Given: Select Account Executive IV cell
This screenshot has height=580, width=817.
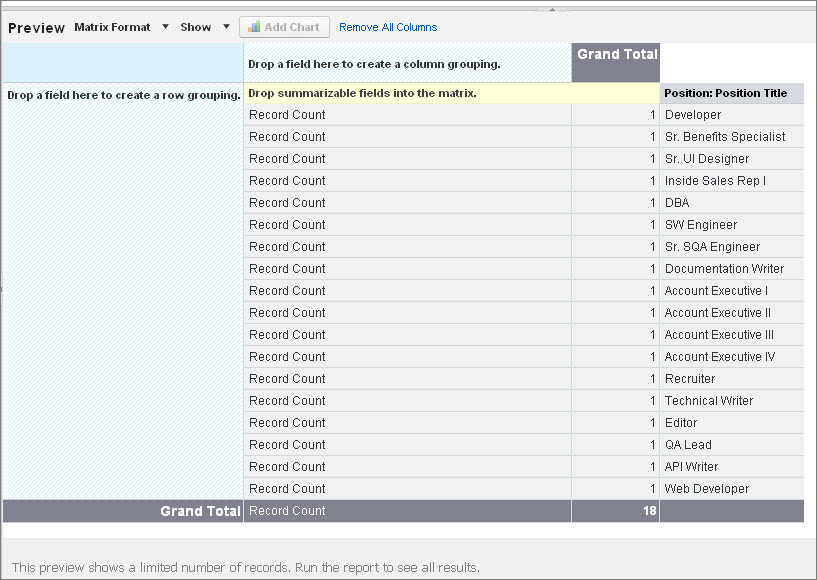Looking at the screenshot, I should 732,356.
